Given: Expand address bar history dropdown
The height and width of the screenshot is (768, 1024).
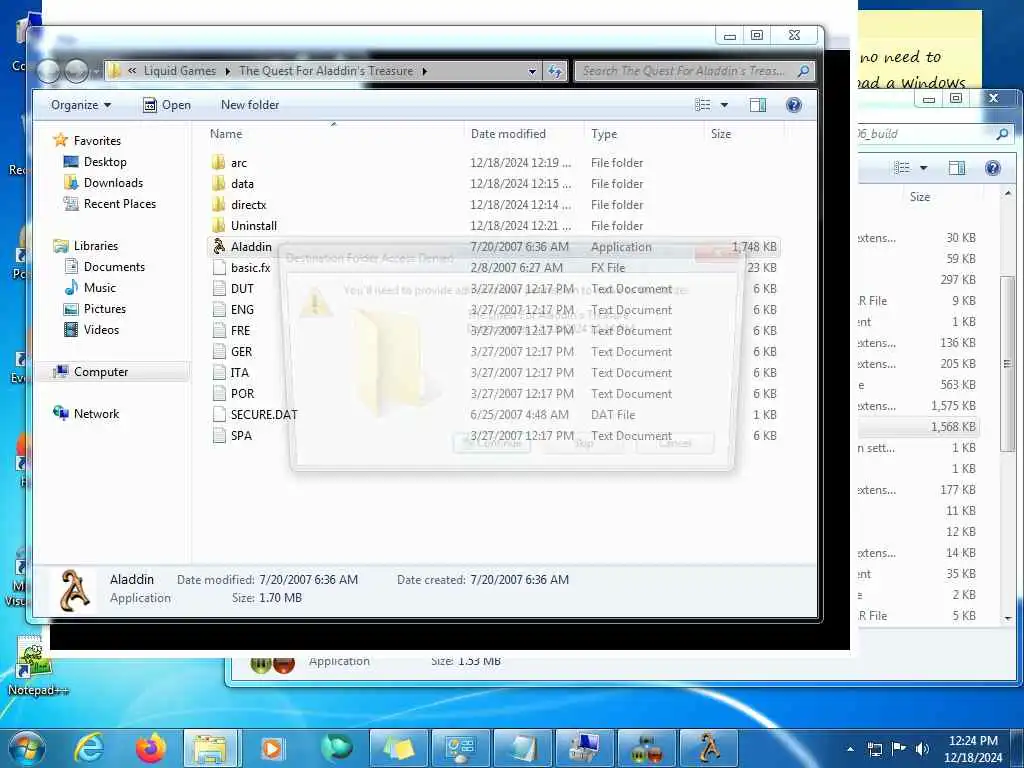Looking at the screenshot, I should (x=532, y=71).
